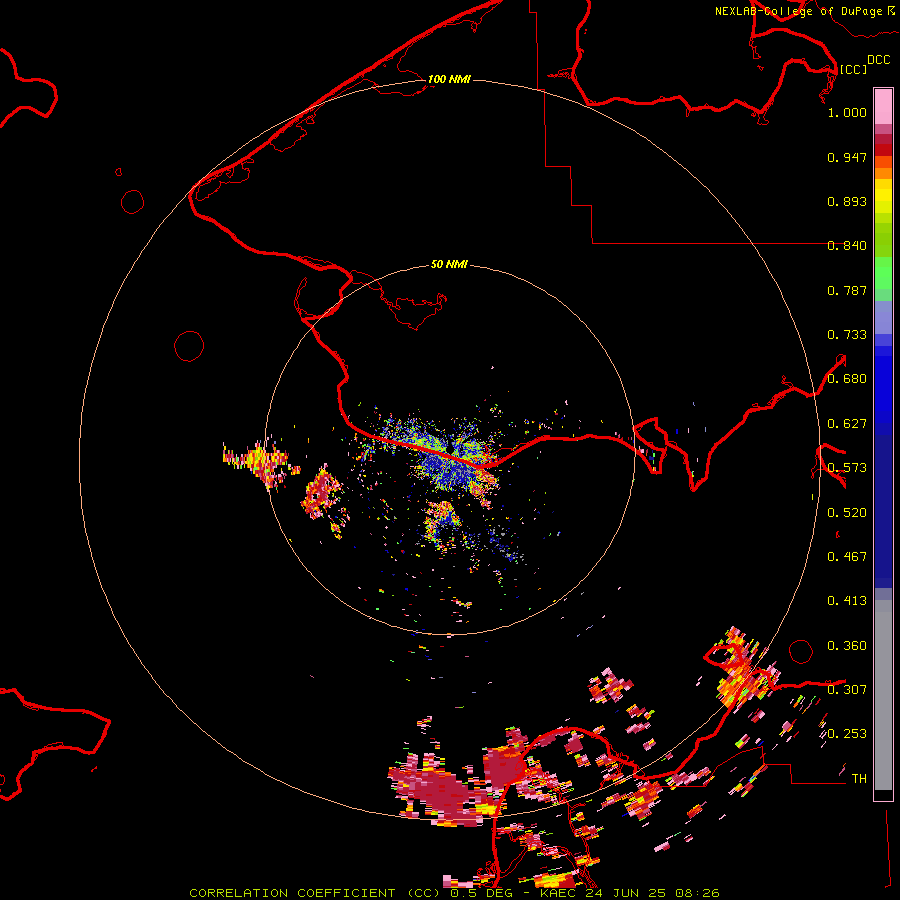The image size is (900, 900).
Task: Pick the light pink swatch on the color bar
Action: [883, 106]
